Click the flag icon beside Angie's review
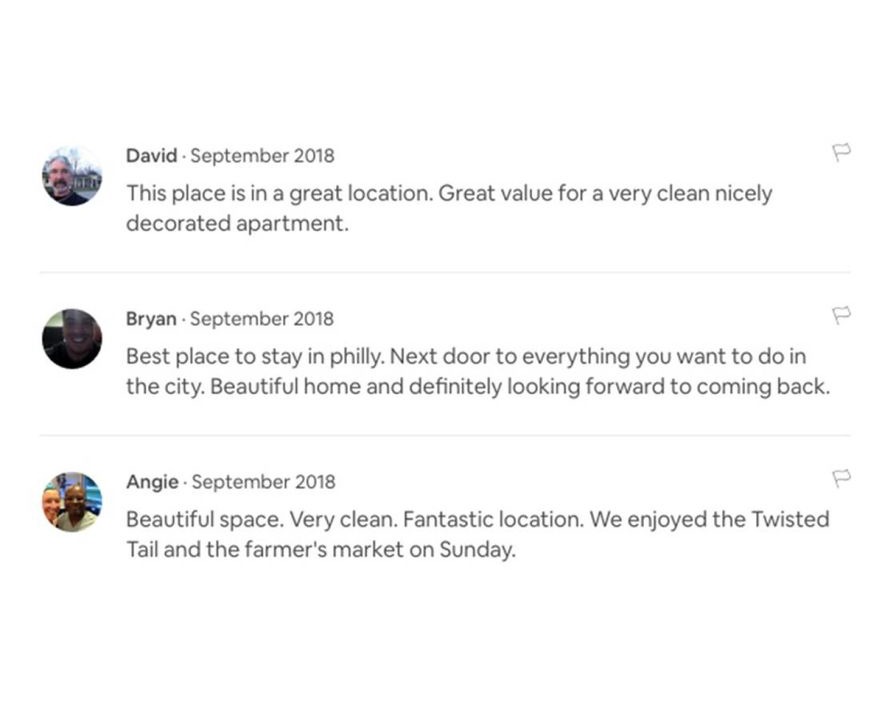Viewport: 896px width, 720px height. (x=841, y=479)
